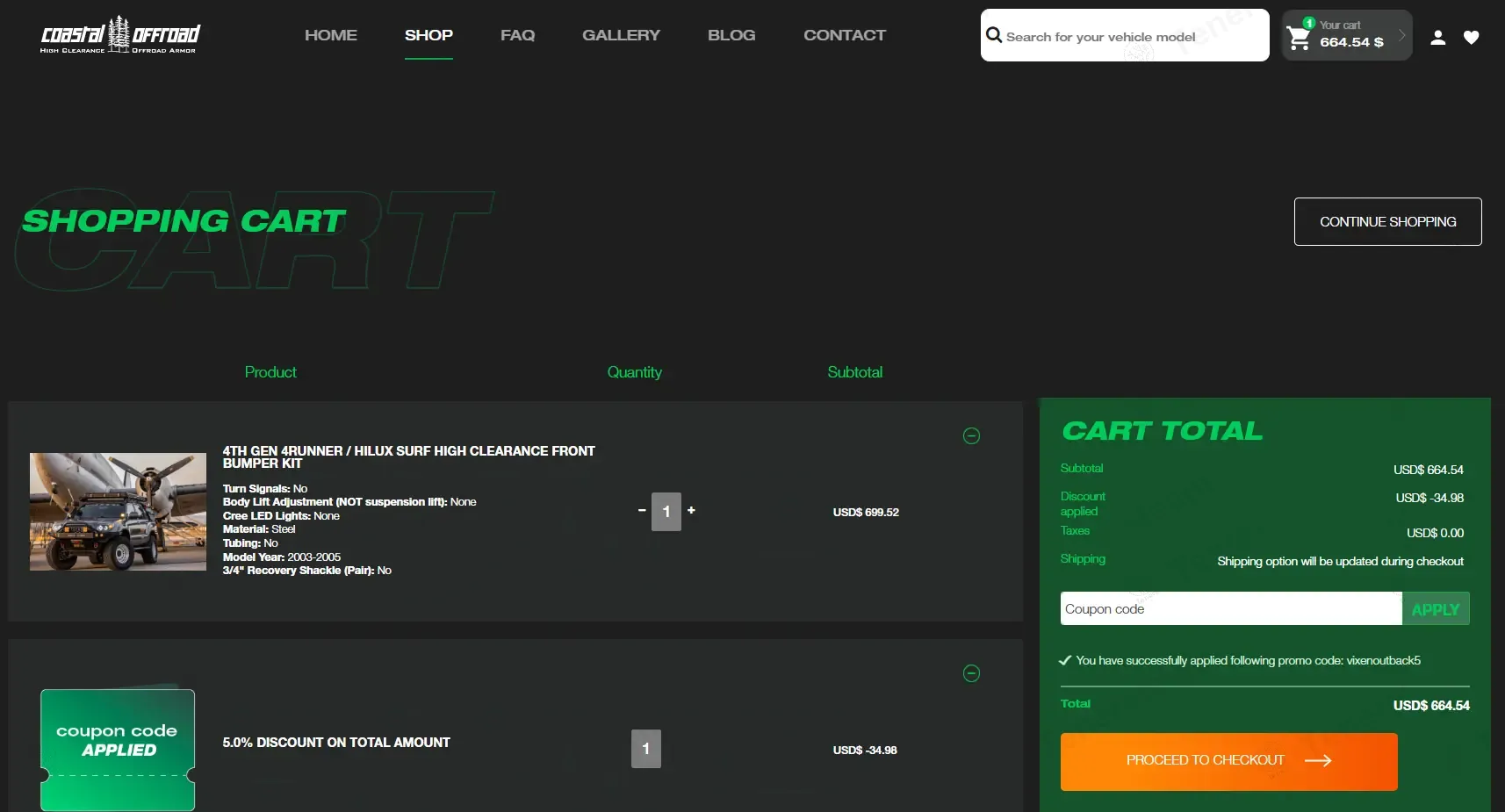Go to the HOME menu item
This screenshot has width=1505, height=812.
pyautogui.click(x=331, y=35)
